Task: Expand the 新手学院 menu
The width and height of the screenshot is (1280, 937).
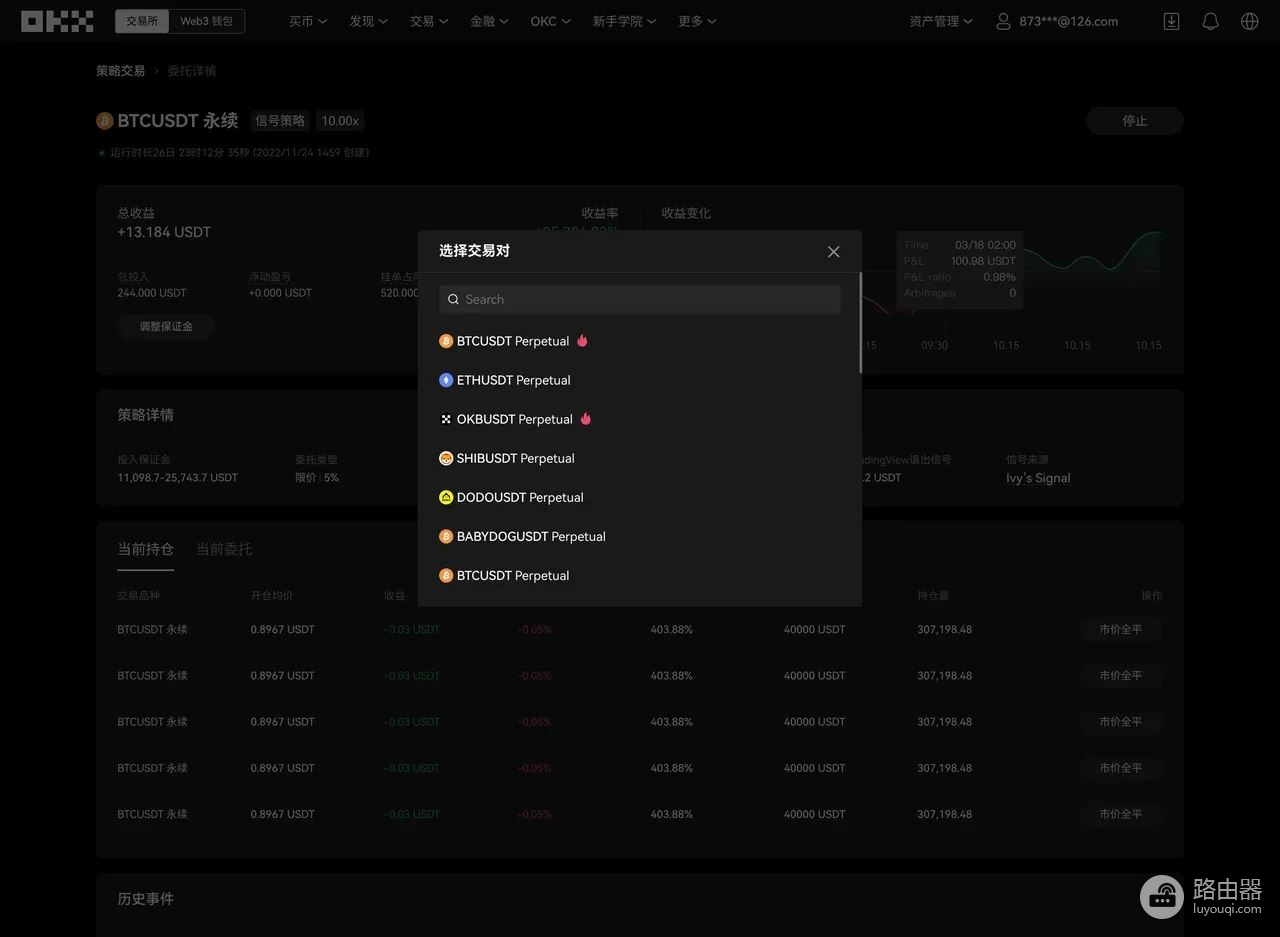Action: (x=624, y=21)
